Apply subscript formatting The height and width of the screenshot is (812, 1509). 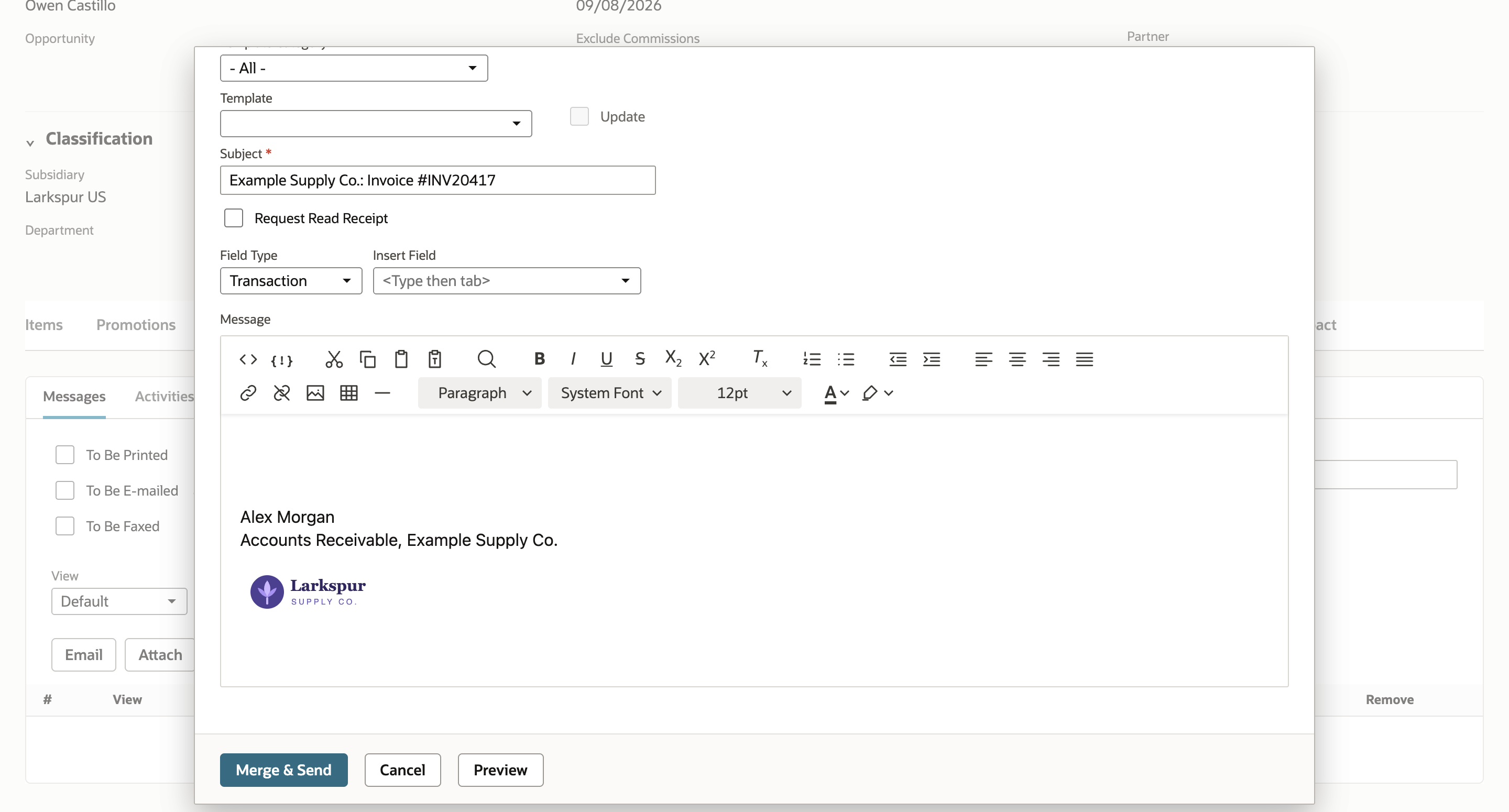673,359
